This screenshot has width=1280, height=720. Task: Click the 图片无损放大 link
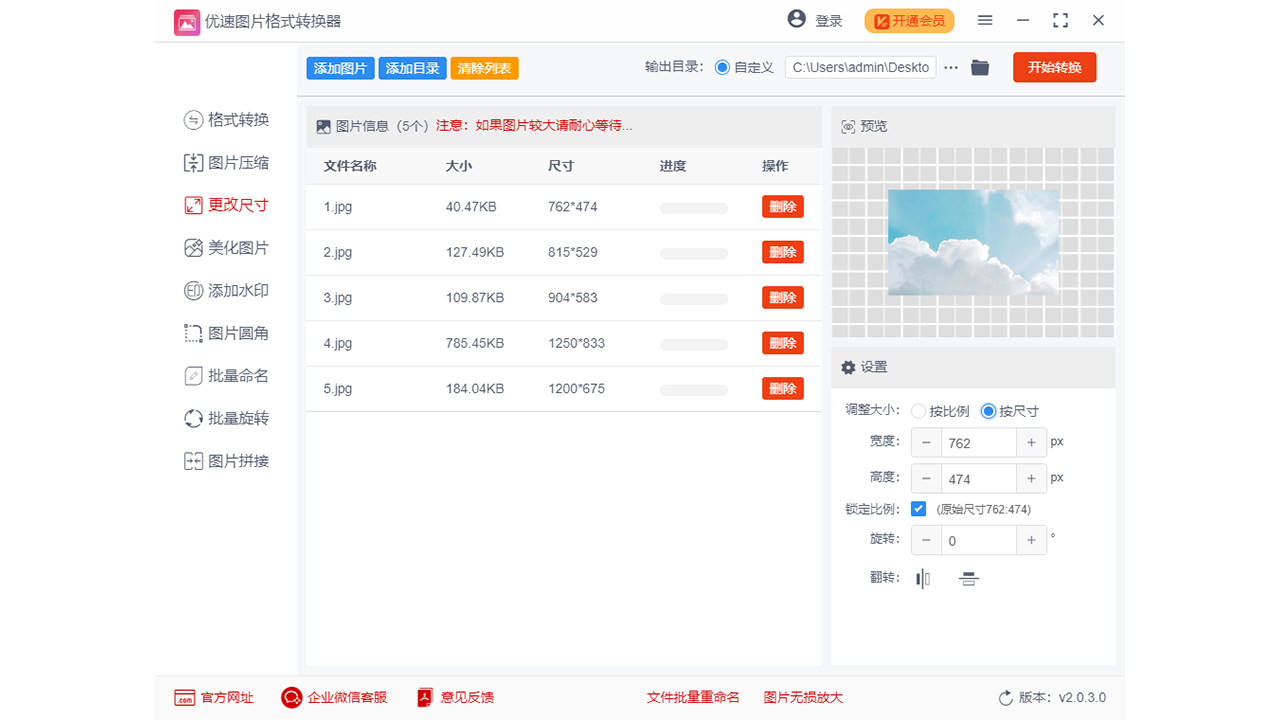coord(803,698)
